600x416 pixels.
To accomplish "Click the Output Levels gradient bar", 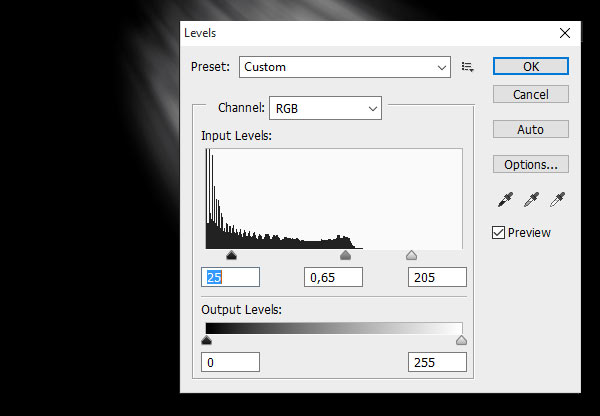I will [x=334, y=328].
